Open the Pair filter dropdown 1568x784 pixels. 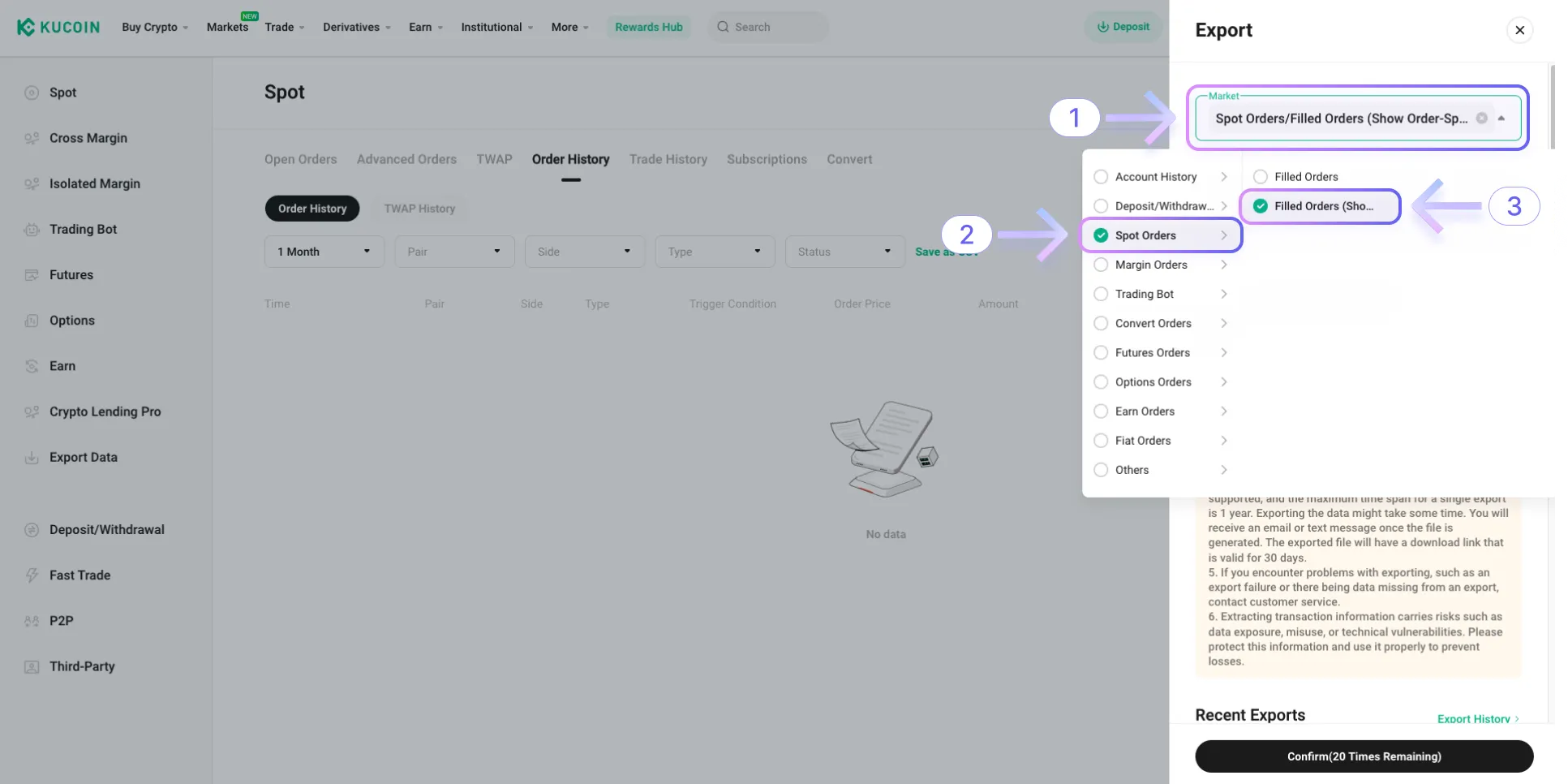(x=454, y=252)
